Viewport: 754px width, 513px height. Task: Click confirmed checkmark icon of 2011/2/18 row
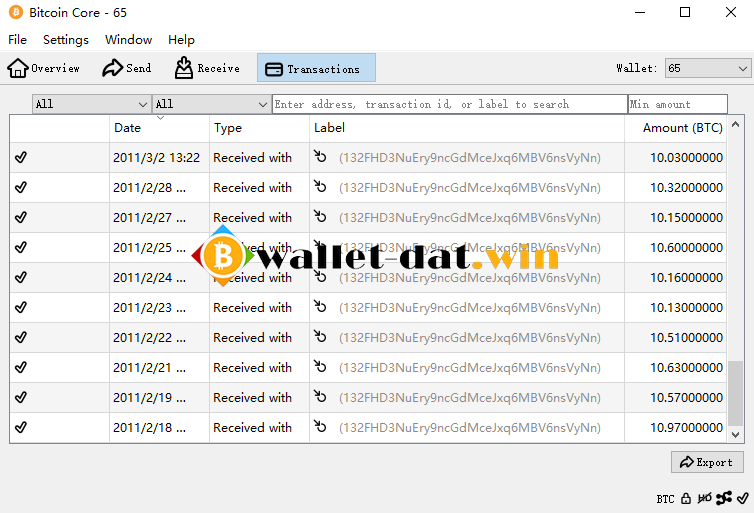pos(21,427)
